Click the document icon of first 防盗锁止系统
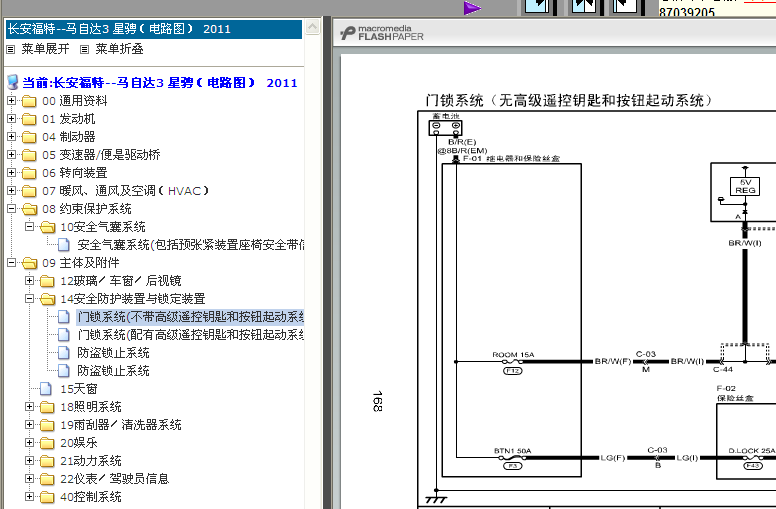Image resolution: width=776 pixels, height=509 pixels. (x=63, y=353)
